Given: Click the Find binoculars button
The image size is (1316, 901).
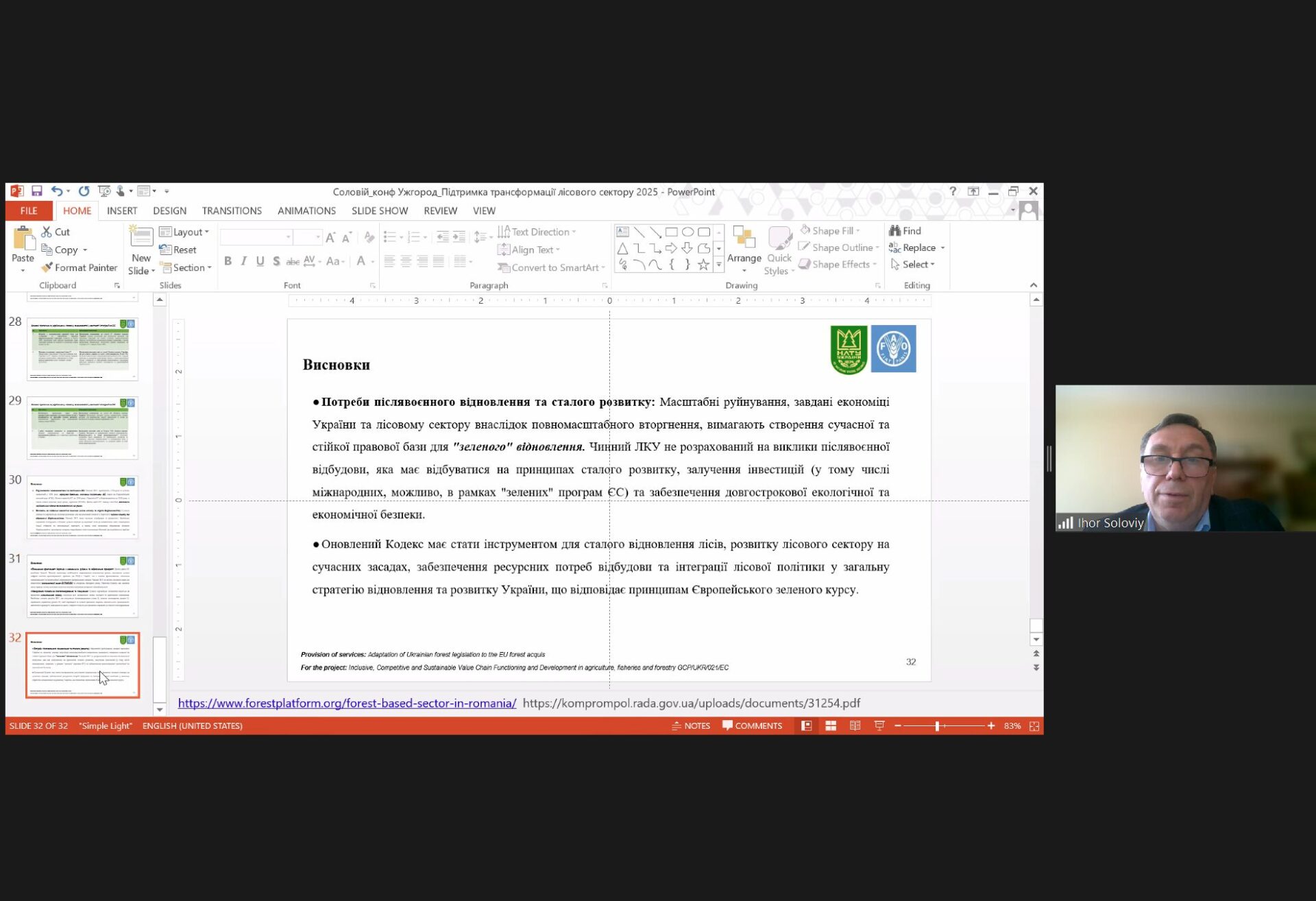Looking at the screenshot, I should 905,231.
